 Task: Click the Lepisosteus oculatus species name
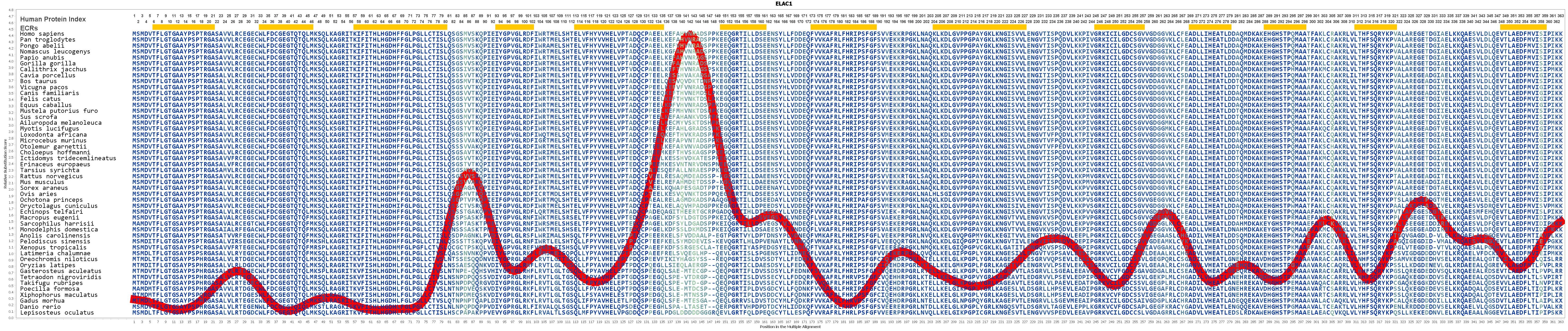[x=57, y=313]
